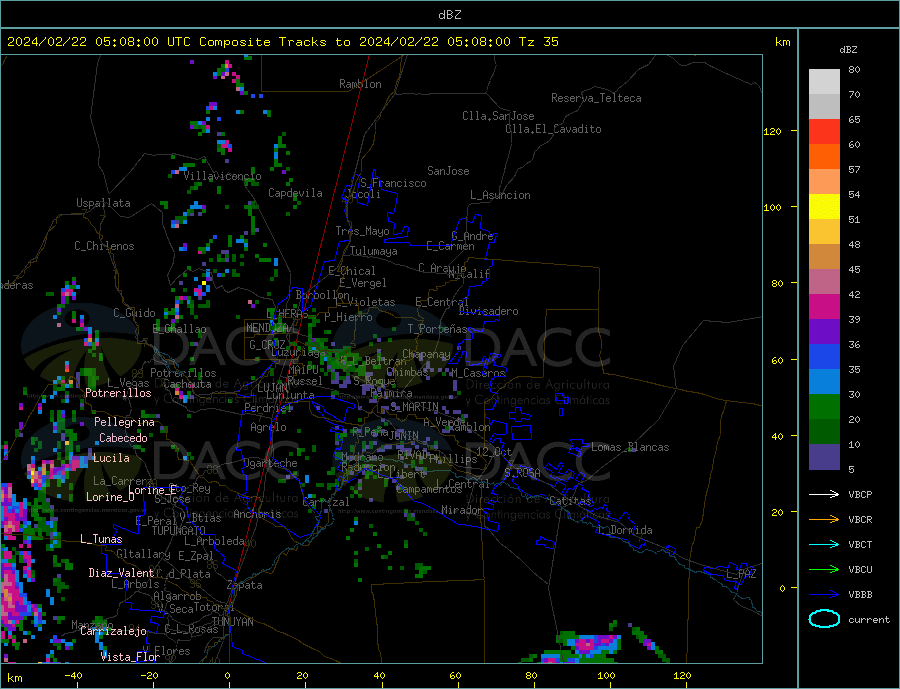Select the red swatch in dBZ scale
Image resolution: width=900 pixels, height=689 pixels.
(x=824, y=131)
